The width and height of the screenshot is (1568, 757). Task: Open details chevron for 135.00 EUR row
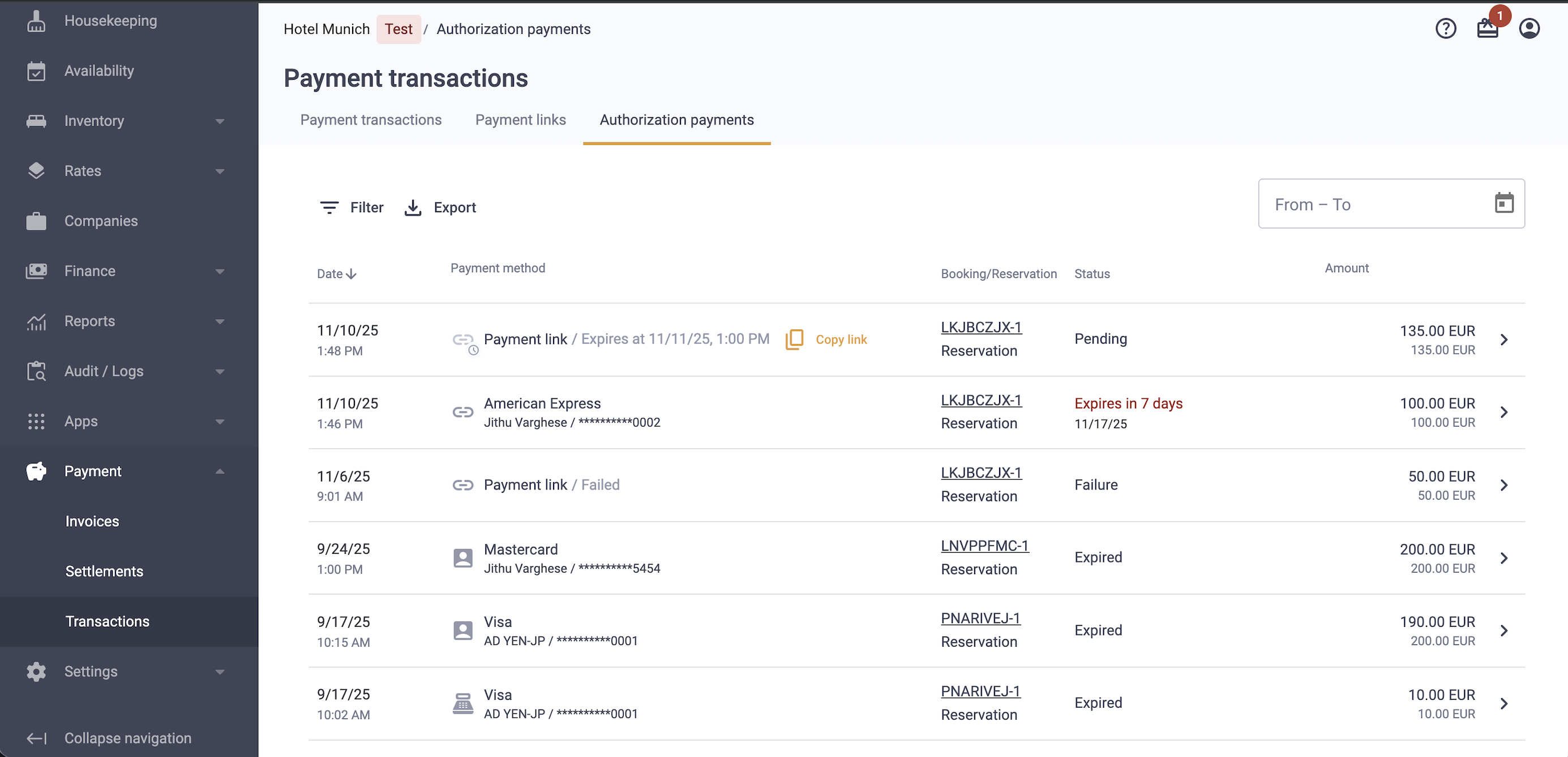point(1503,339)
